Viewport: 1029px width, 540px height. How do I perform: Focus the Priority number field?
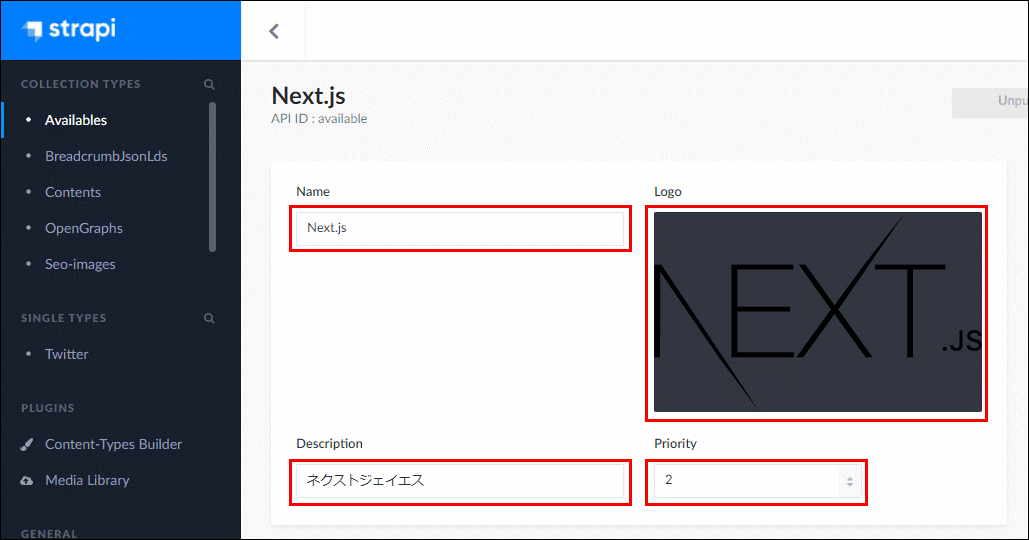coord(757,481)
